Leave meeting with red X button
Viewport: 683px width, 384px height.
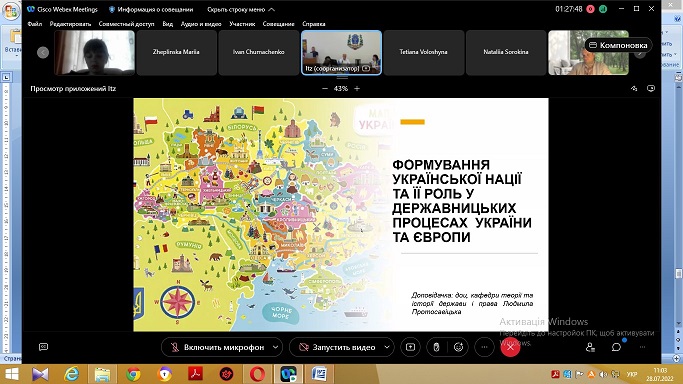coord(510,347)
